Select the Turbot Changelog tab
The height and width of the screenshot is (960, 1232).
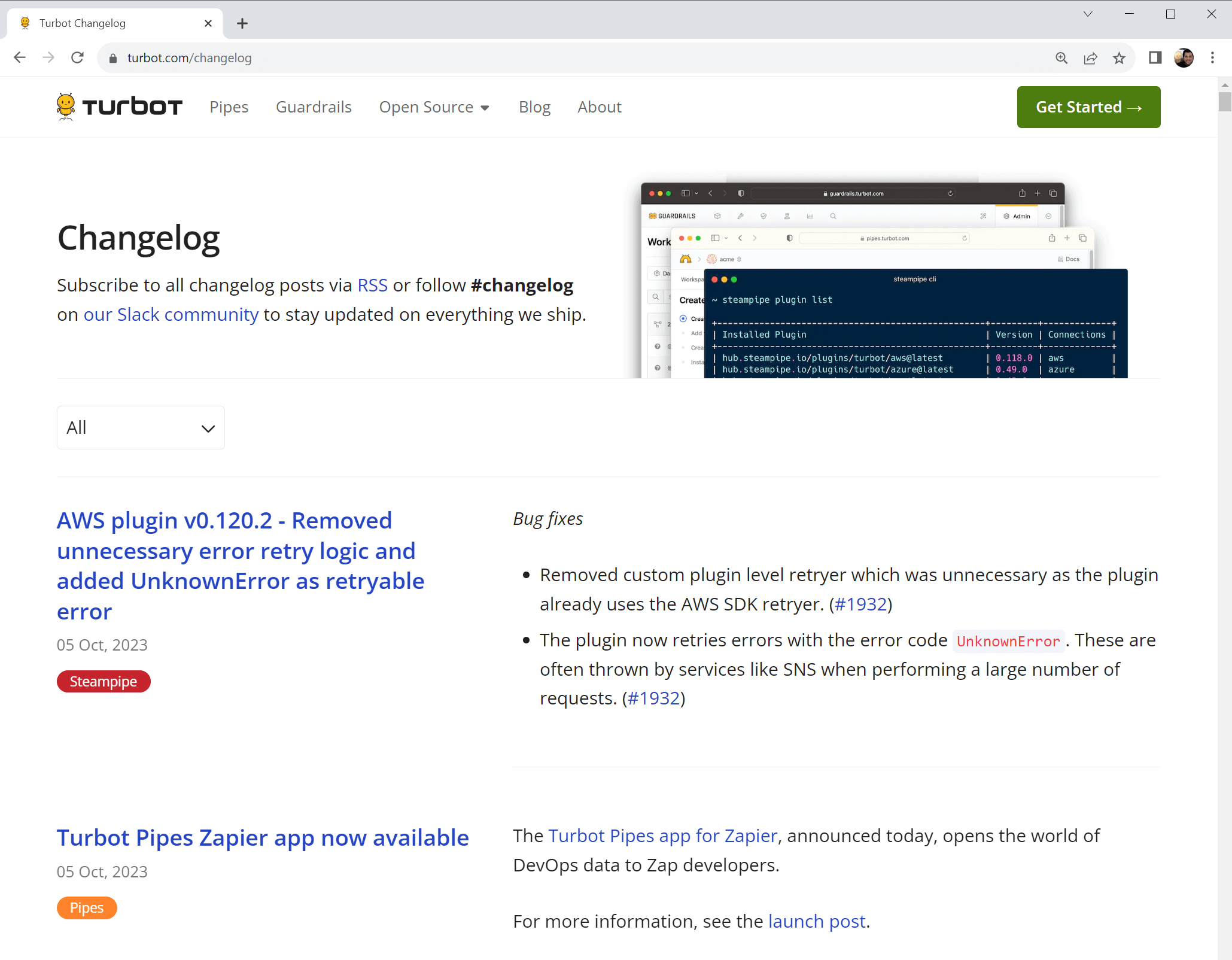click(115, 23)
